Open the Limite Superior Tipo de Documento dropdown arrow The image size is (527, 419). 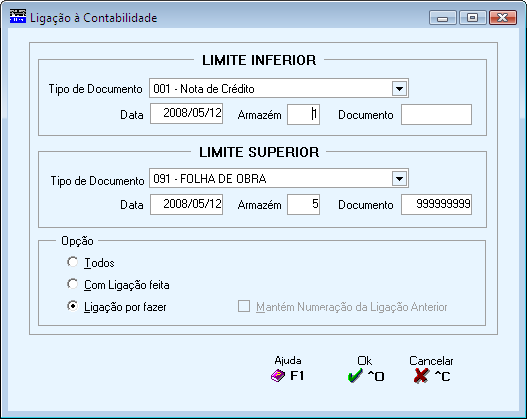point(399,178)
